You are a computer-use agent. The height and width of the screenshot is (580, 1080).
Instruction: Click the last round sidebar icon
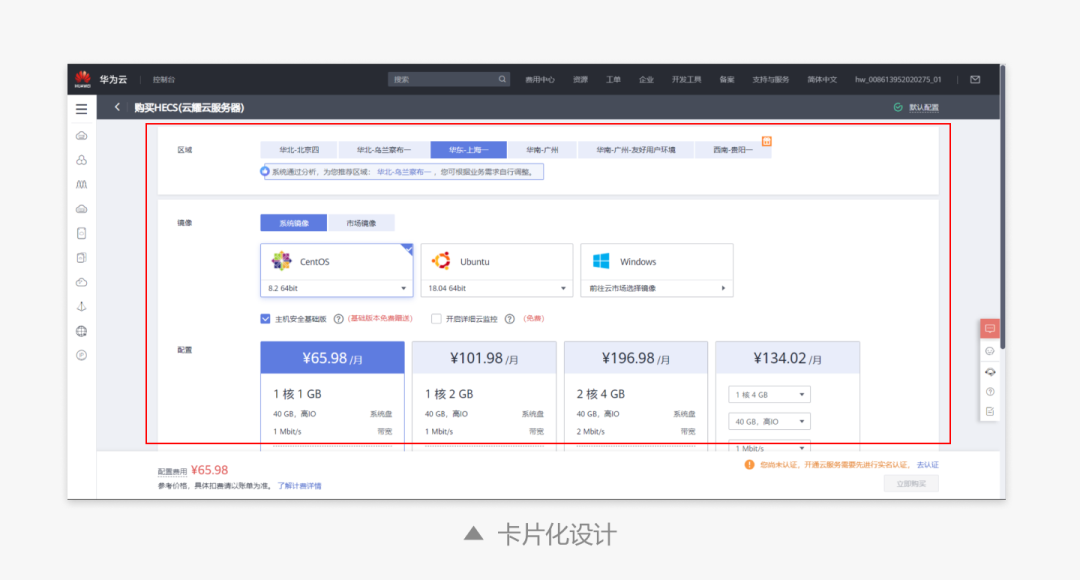81,355
